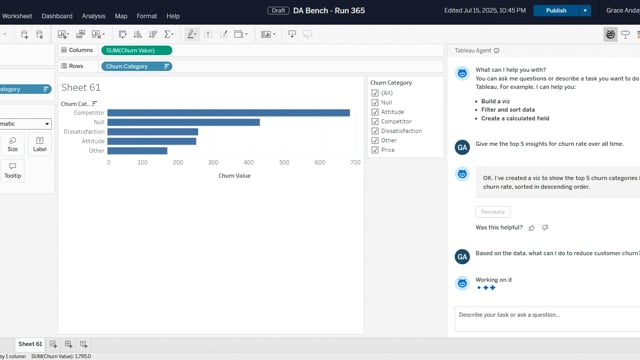The height and width of the screenshot is (360, 640).
Task: Open the Publish dropdown arrow
Action: pos(585,11)
